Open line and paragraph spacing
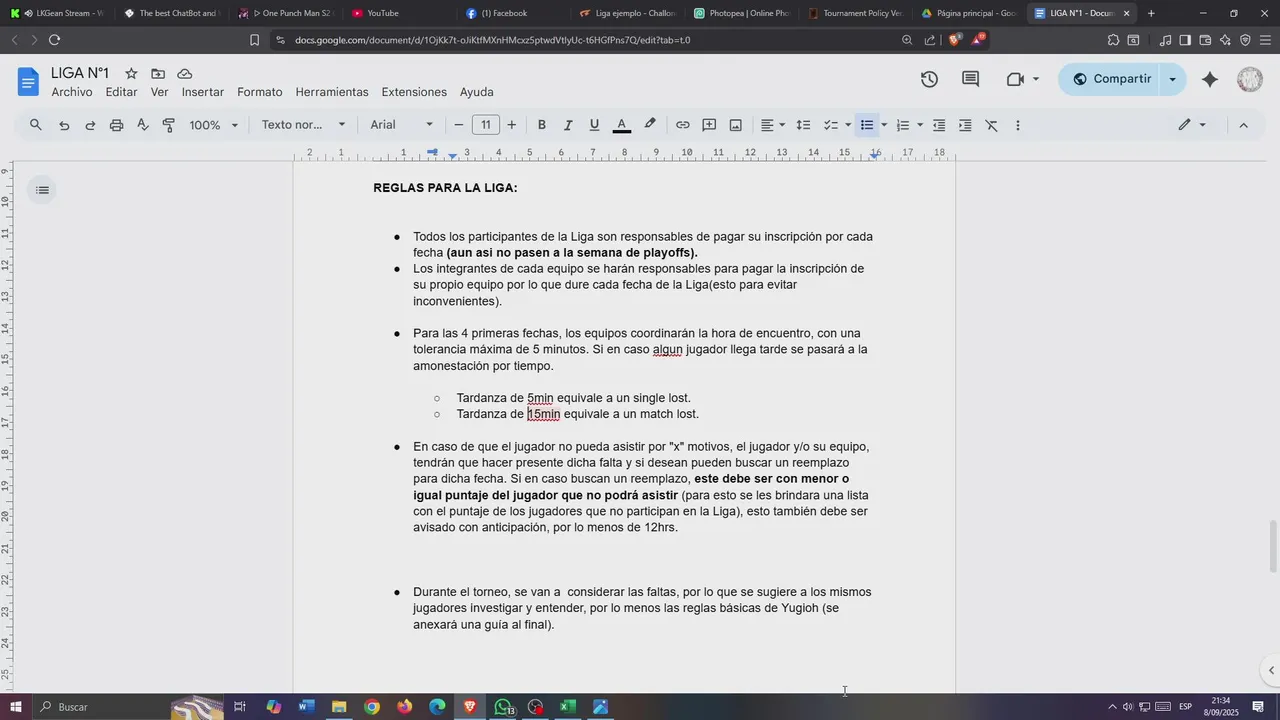This screenshot has height=720, width=1280. coord(803,125)
